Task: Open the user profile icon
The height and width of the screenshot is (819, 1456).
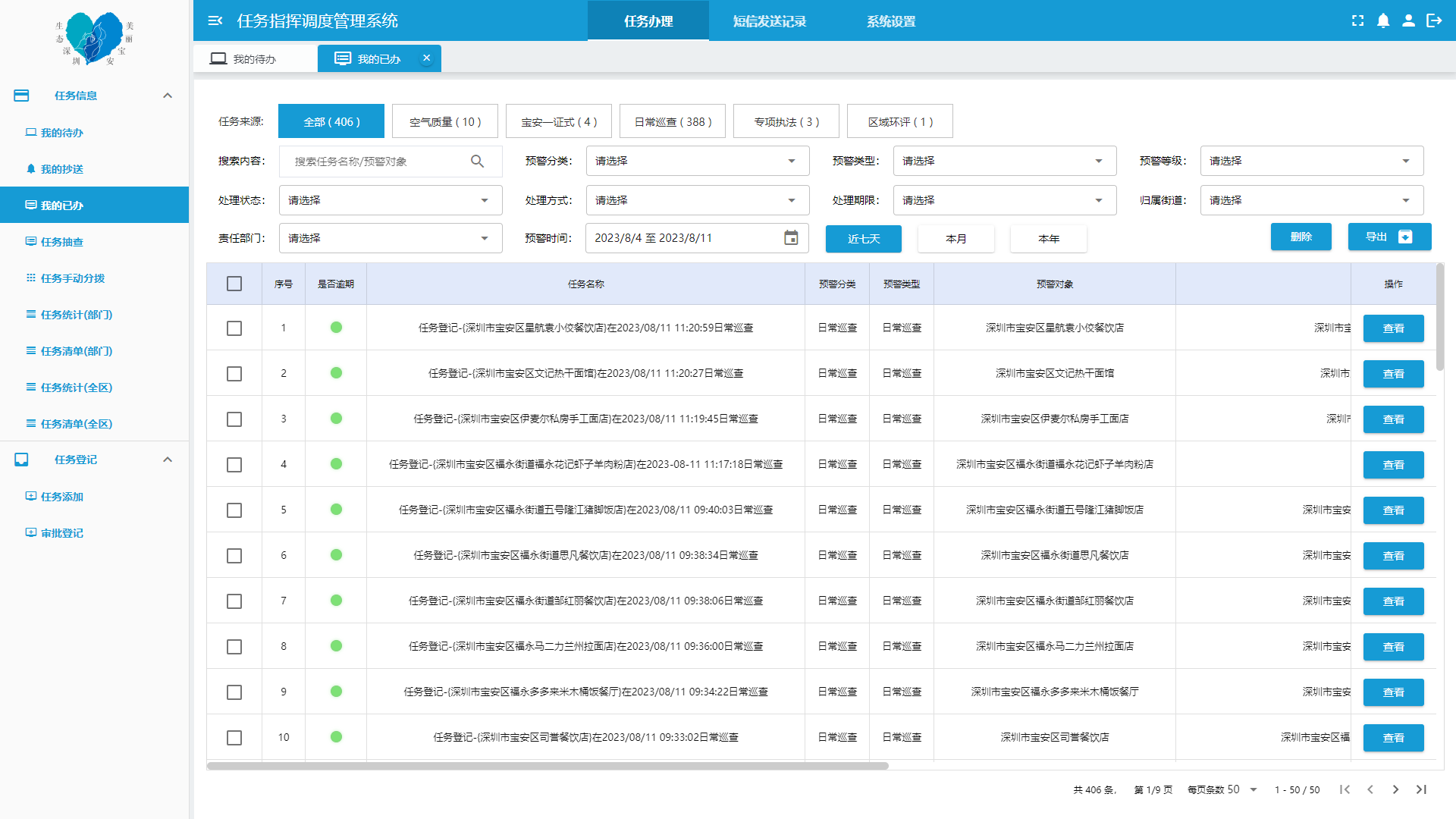Action: (x=1408, y=20)
